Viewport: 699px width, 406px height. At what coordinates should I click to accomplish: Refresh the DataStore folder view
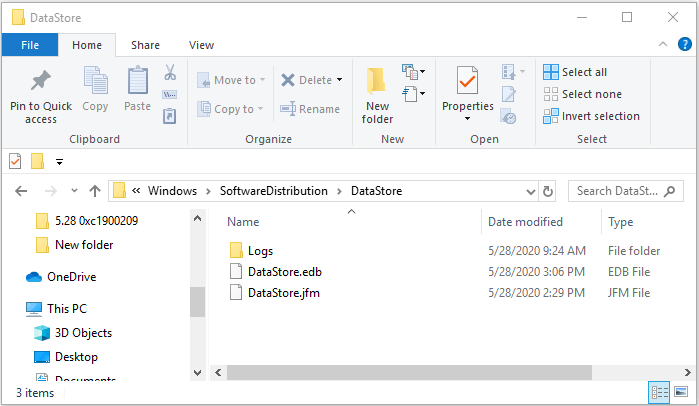[x=548, y=192]
